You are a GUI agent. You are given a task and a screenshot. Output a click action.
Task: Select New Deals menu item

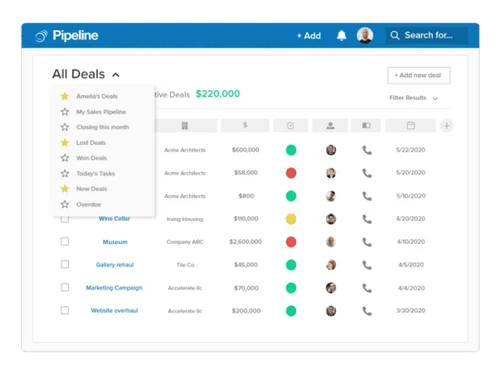pos(92,189)
